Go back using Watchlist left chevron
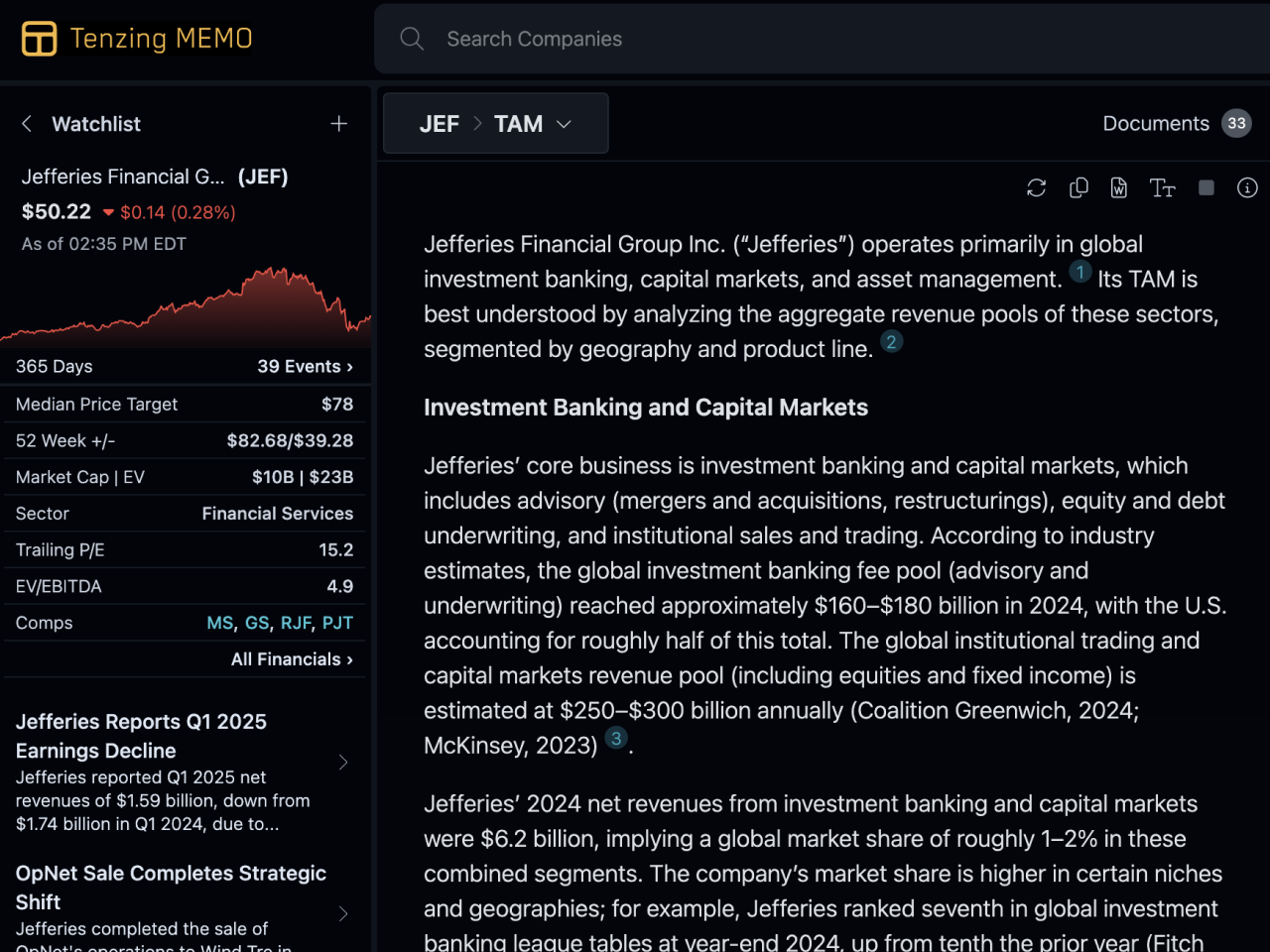The height and width of the screenshot is (952, 1270). click(x=27, y=123)
